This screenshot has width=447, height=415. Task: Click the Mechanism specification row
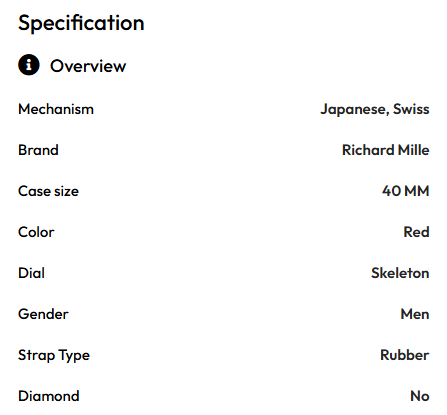(x=224, y=109)
